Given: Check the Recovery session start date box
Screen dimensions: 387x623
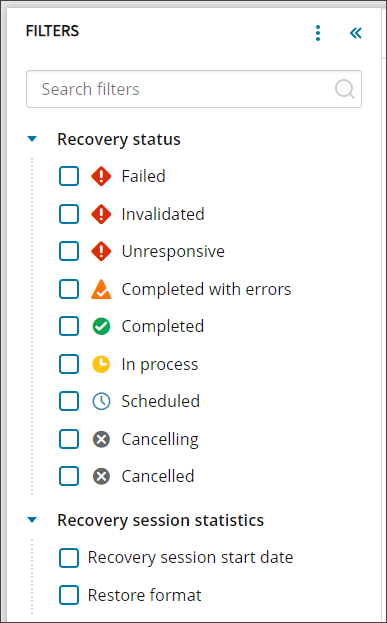Looking at the screenshot, I should point(69,558).
